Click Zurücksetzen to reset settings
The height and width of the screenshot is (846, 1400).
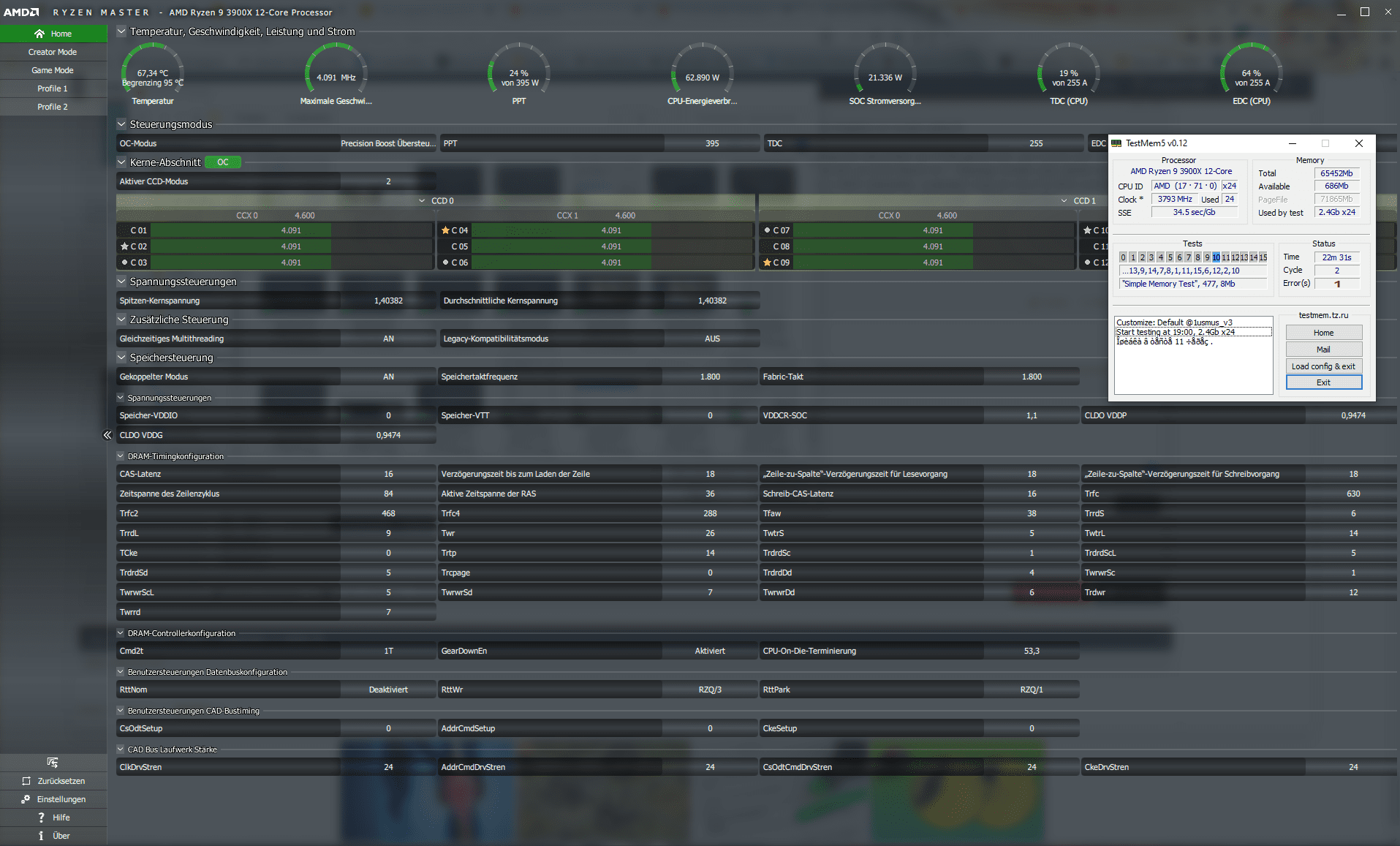[53, 781]
